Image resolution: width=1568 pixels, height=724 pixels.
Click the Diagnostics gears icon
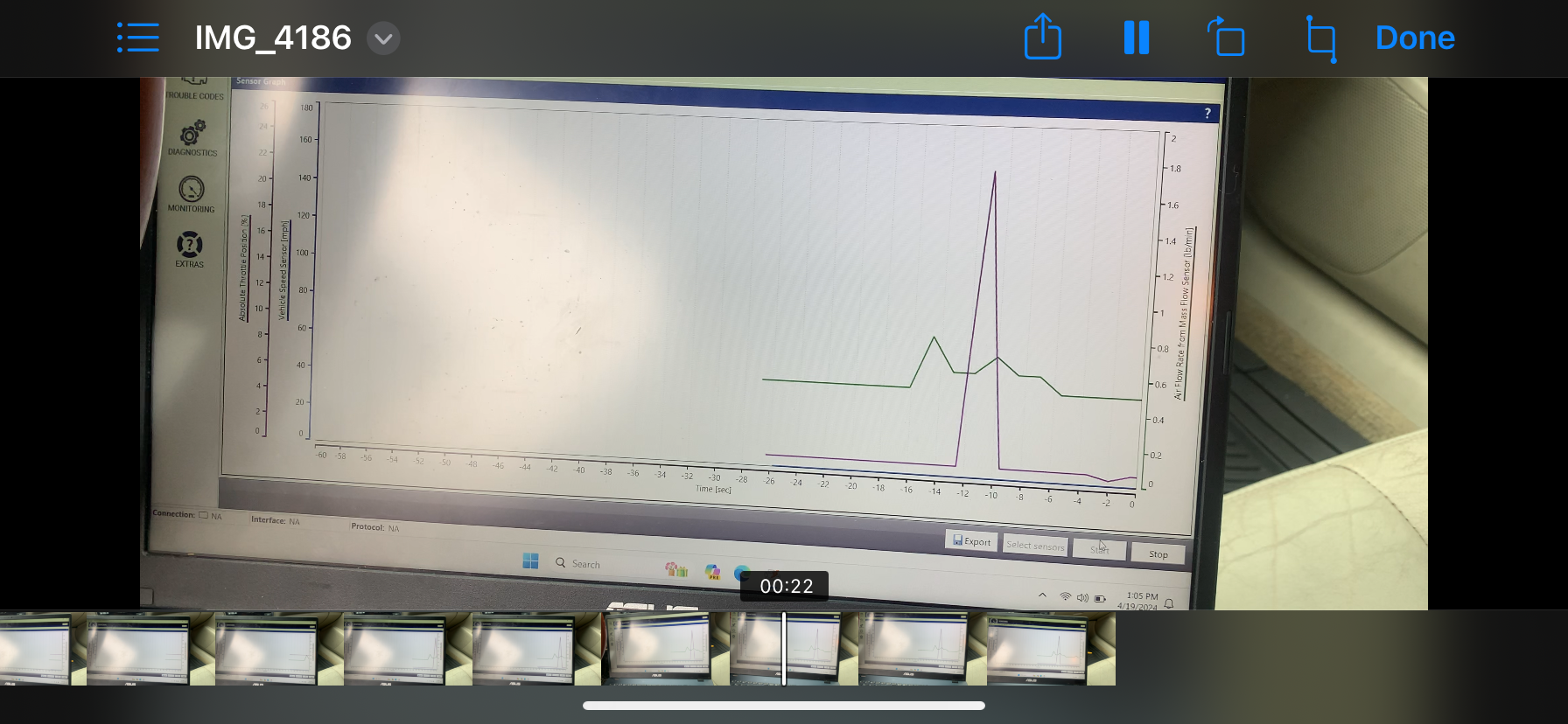(192, 133)
